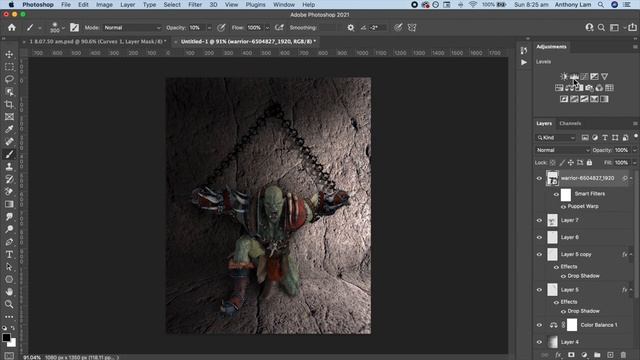Image resolution: width=640 pixels, height=360 pixels.
Task: Click the Color Balance 1 mask thumbnail
Action: (x=572, y=325)
